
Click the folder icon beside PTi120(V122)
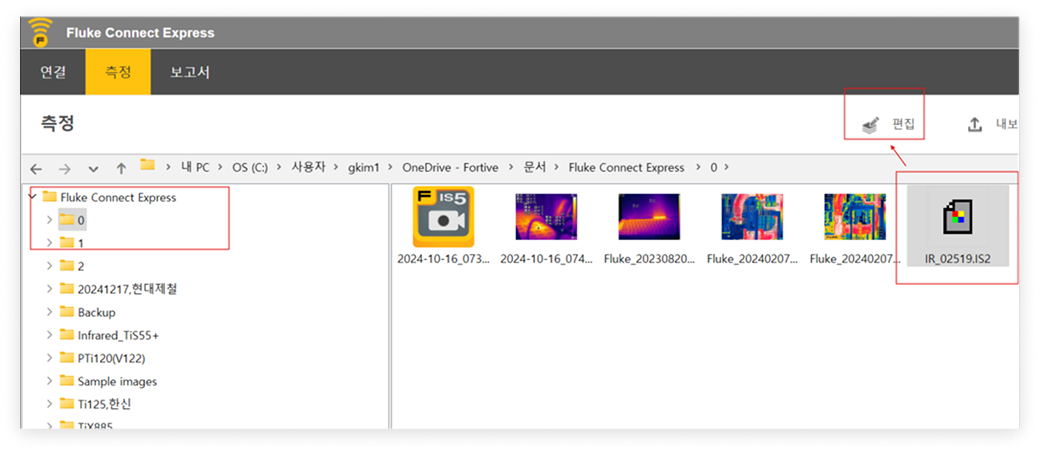66,357
